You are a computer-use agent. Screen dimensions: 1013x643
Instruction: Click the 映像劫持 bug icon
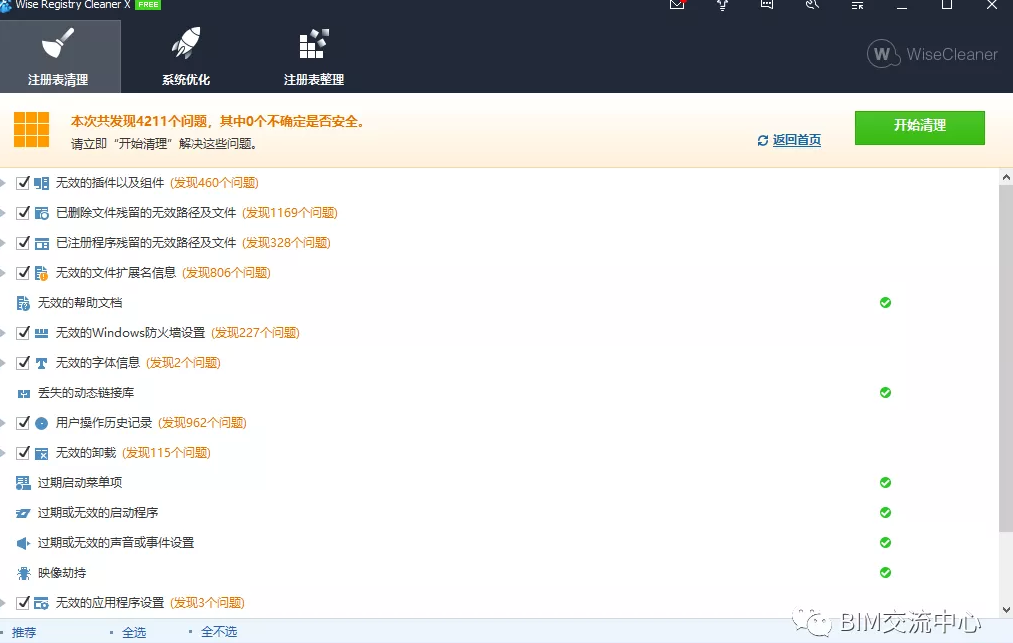coord(24,573)
